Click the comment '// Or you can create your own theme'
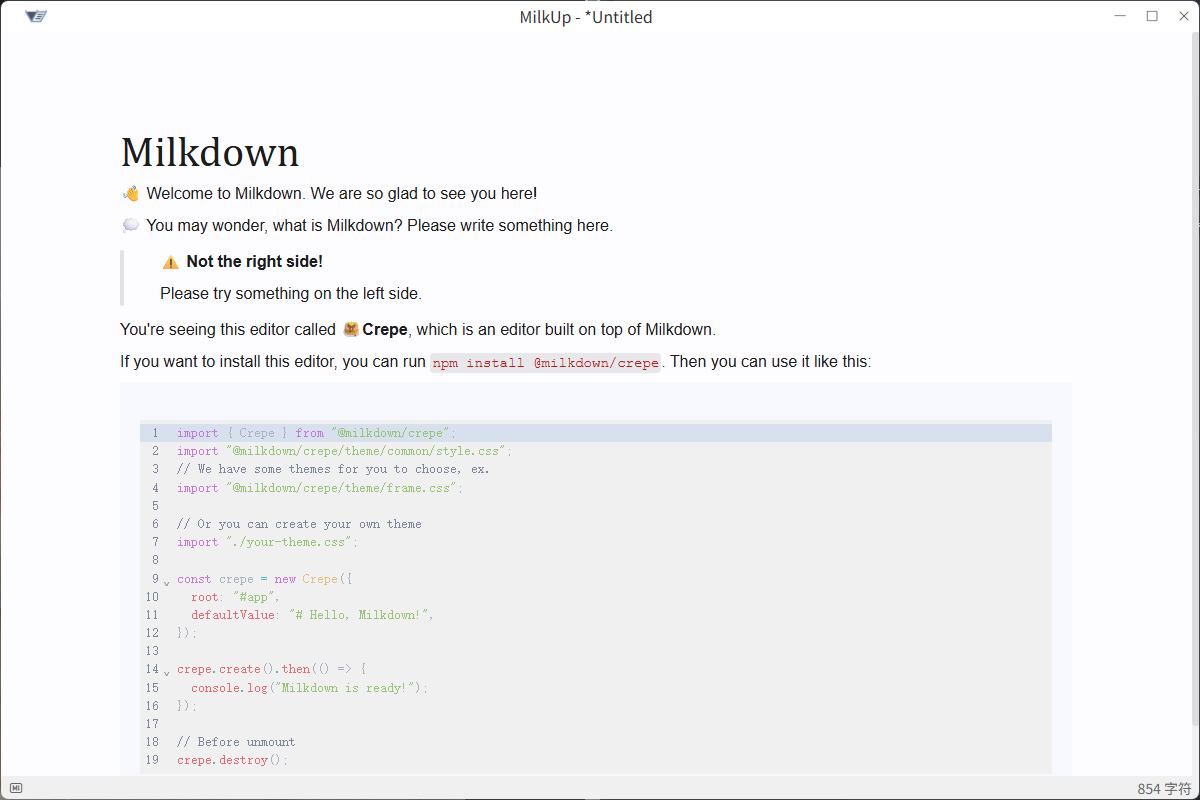The image size is (1200, 800). coord(299,524)
